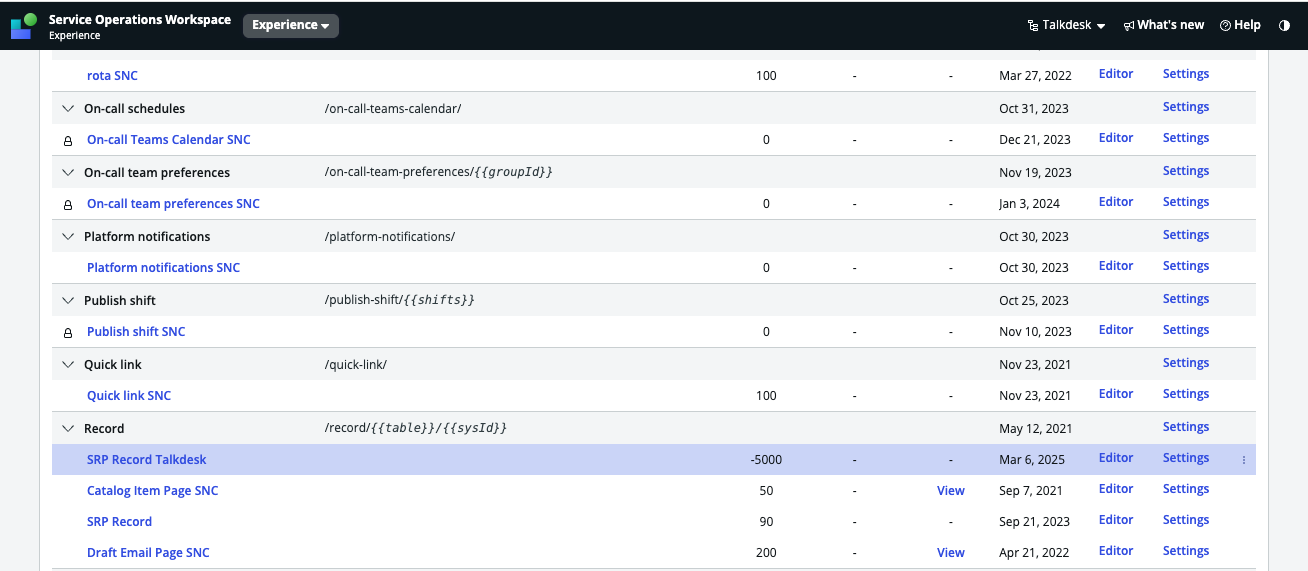This screenshot has width=1308, height=571.
Task: Open What's new announcements
Action: pyautogui.click(x=1164, y=25)
